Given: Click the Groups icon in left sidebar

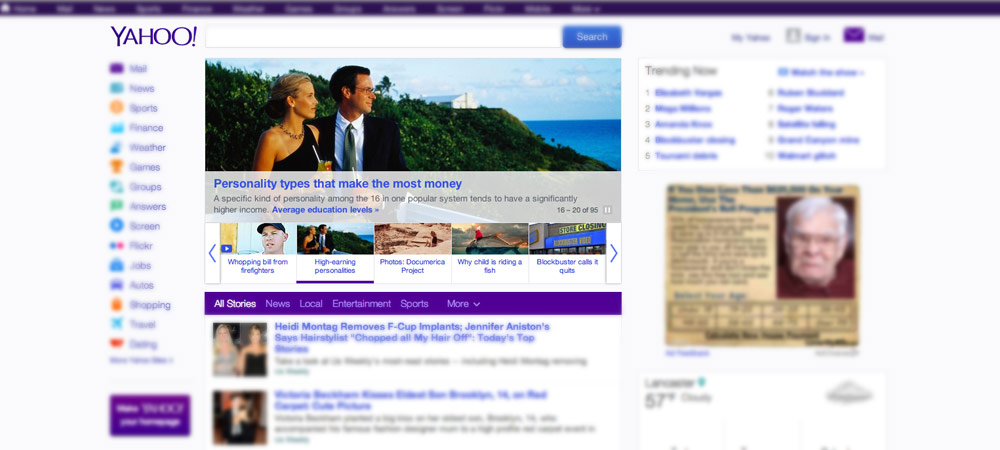Looking at the screenshot, I should (117, 187).
